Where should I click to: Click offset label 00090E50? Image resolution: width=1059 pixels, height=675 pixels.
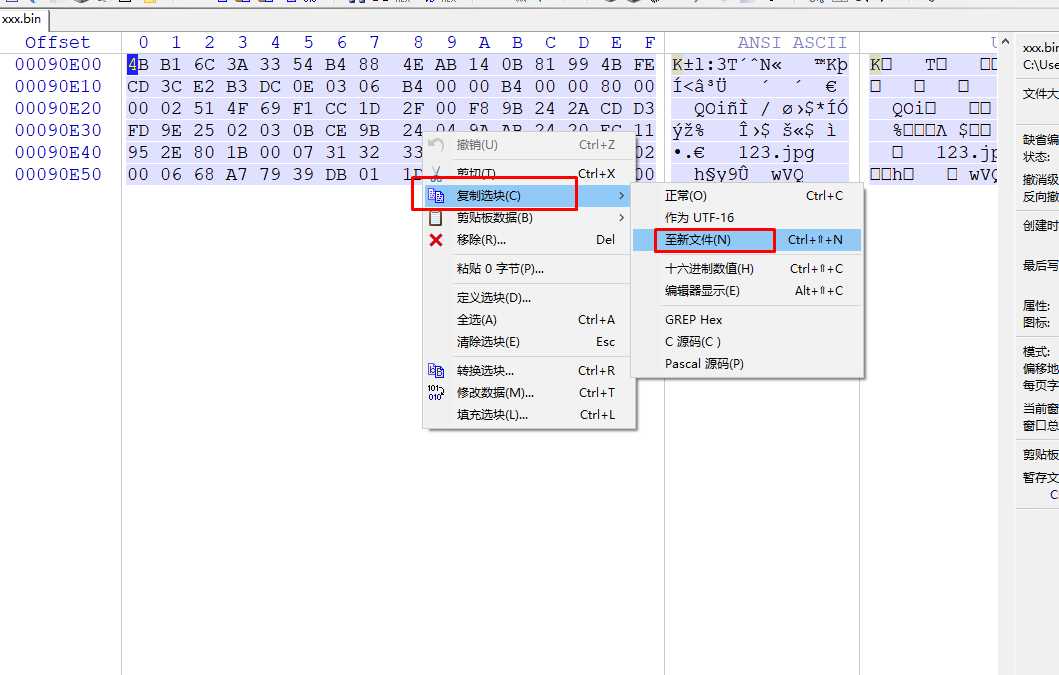[x=58, y=174]
